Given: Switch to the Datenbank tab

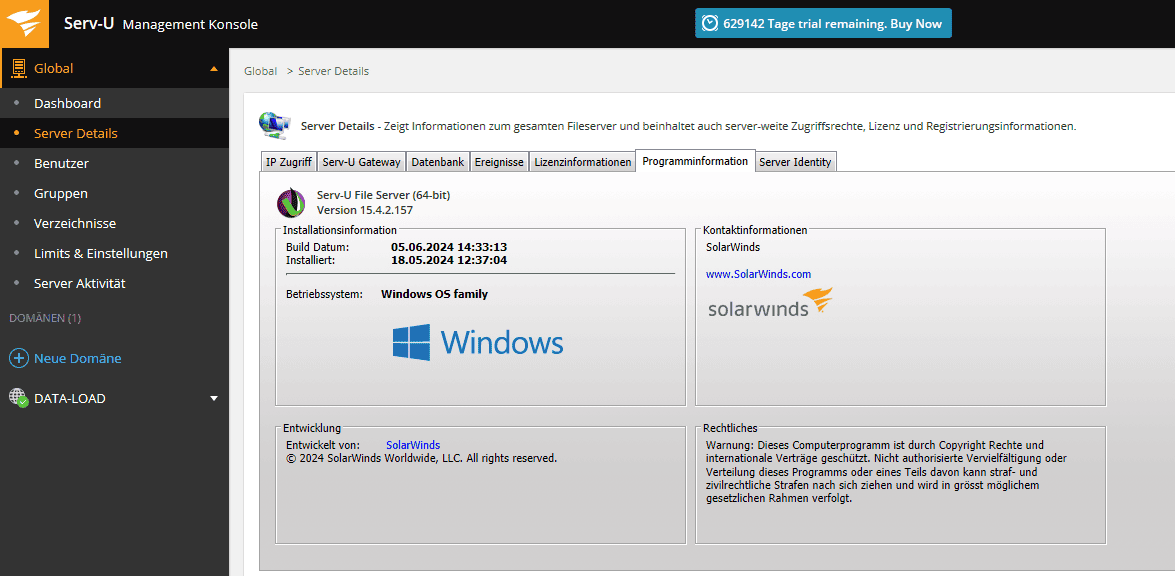Looking at the screenshot, I should click(x=438, y=162).
